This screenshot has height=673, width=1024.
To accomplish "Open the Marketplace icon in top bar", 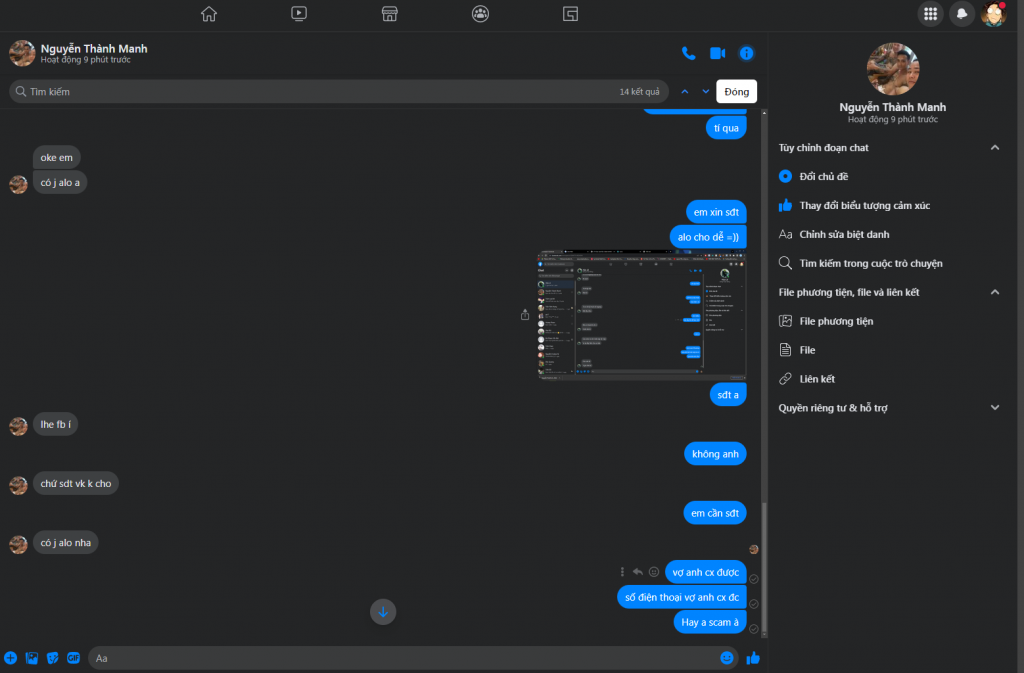I will (x=390, y=14).
